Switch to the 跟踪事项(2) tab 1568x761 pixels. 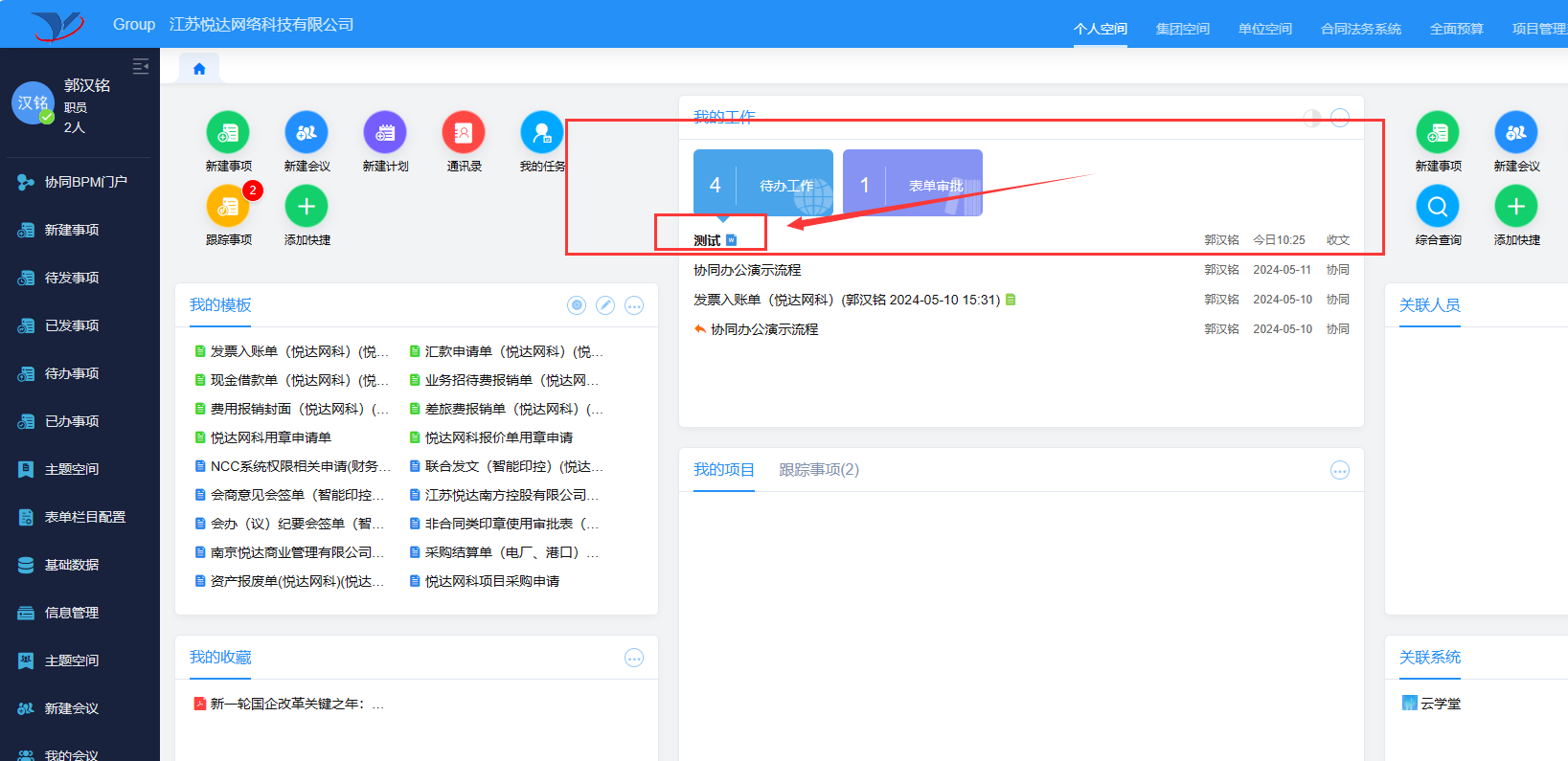pos(819,470)
